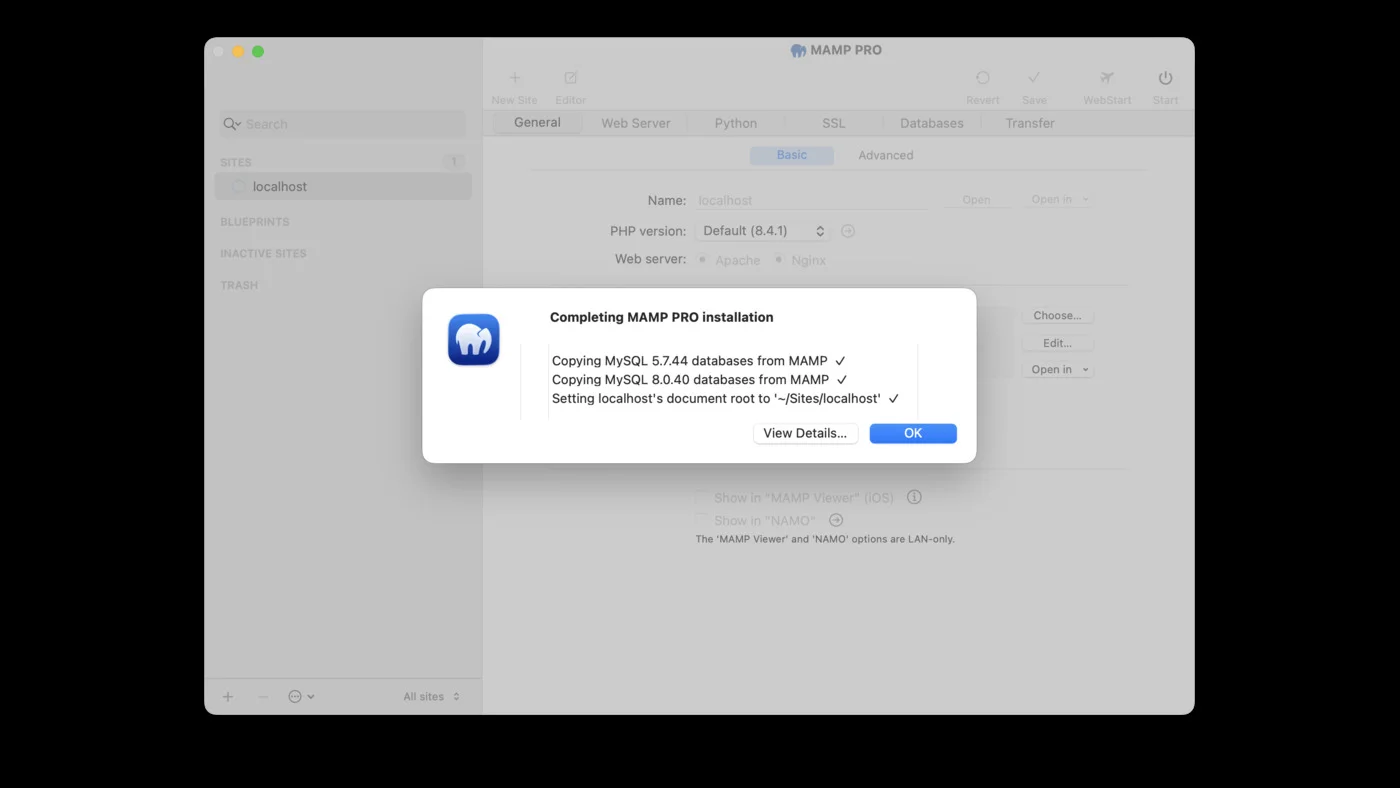Click the Choose... button
Viewport: 1400px width, 788px height.
point(1058,316)
